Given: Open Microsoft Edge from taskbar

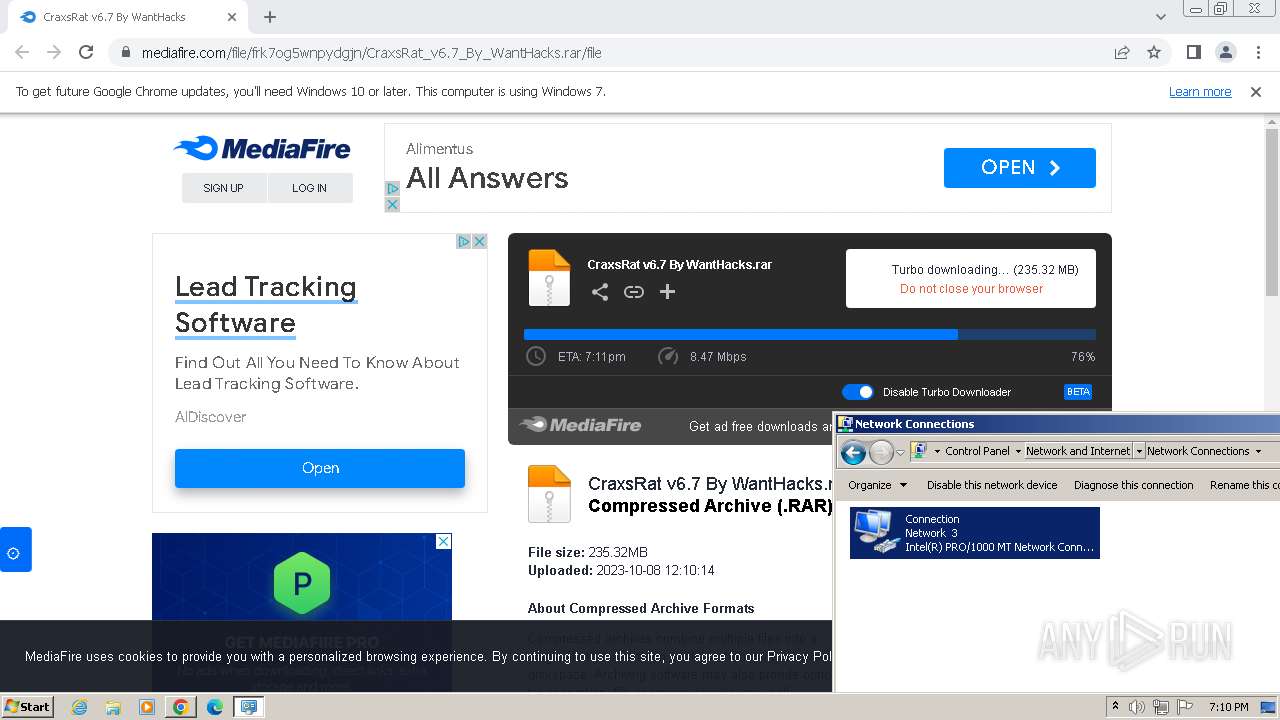Looking at the screenshot, I should (x=215, y=707).
